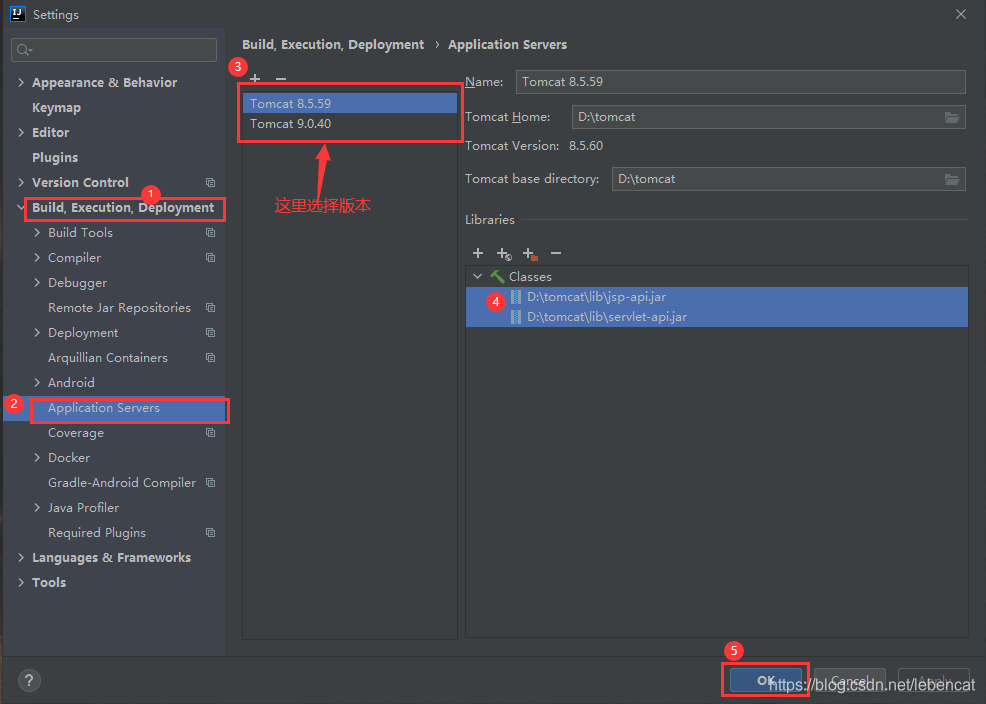Screen dimensions: 986x704
Task: Open Plugins settings page
Action: coord(55,158)
